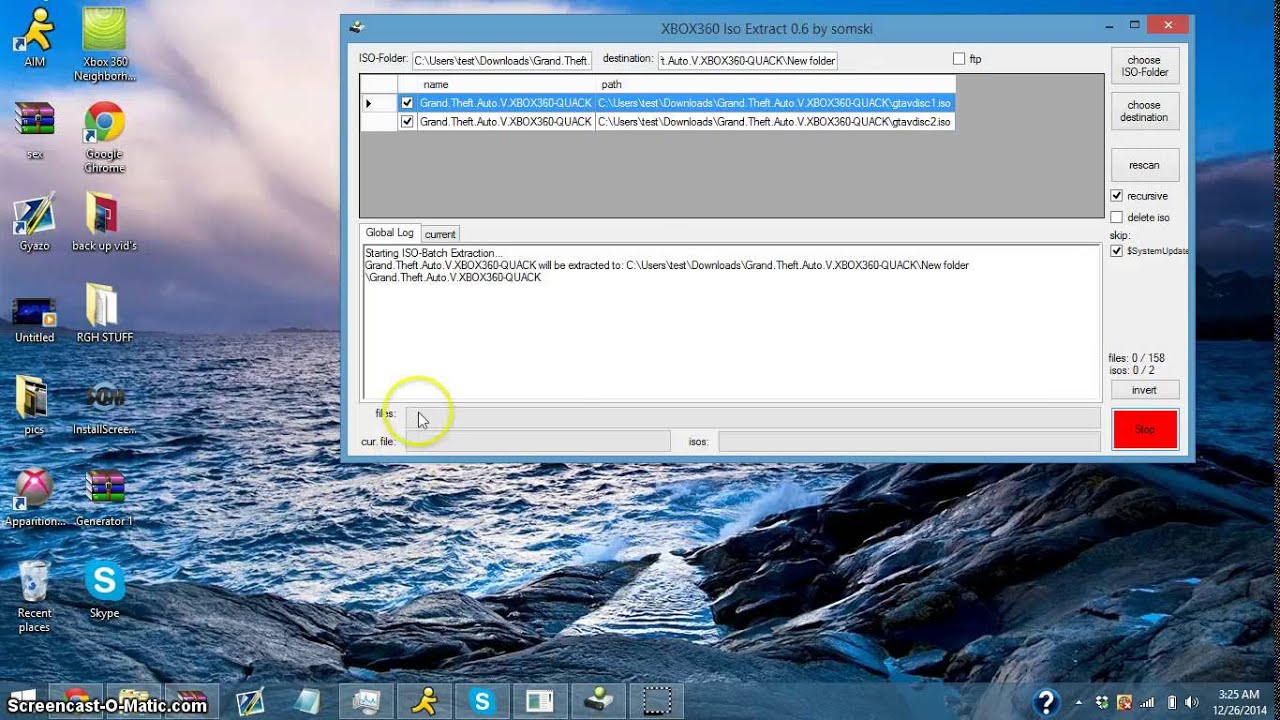This screenshot has width=1280, height=720.
Task: Click the 'isos: 0 / 2' counter
Action: (x=1130, y=370)
